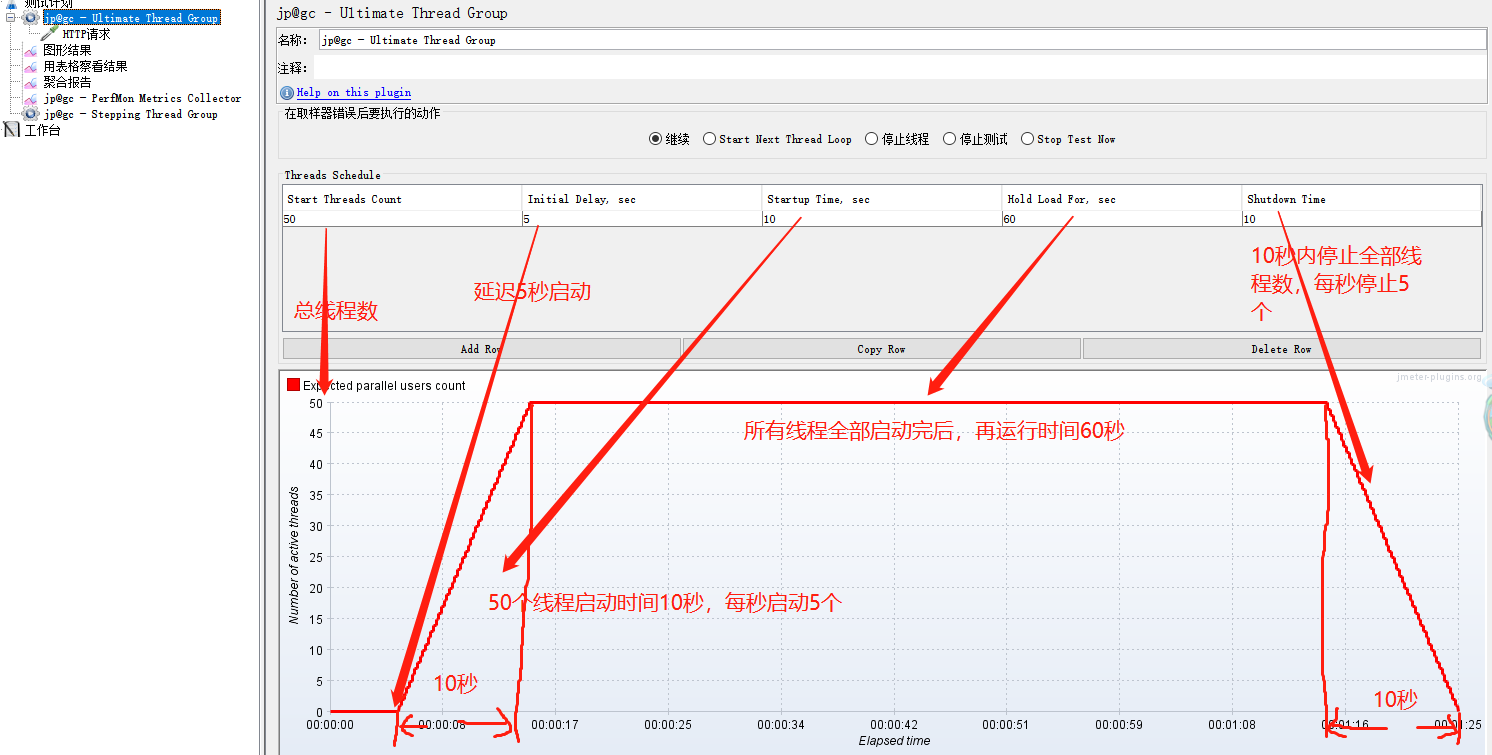
Task: Select jp@gc - PerfMon Metrics Collector item
Action: (142, 98)
